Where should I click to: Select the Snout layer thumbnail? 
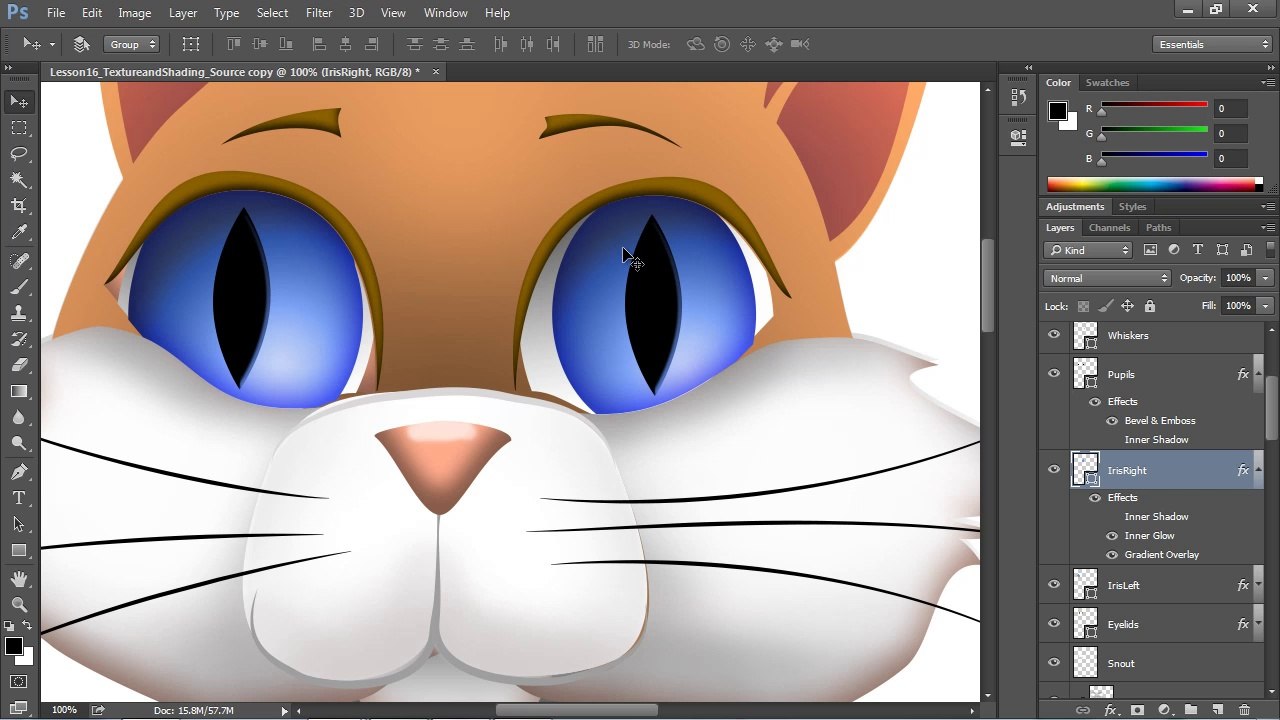point(1085,663)
